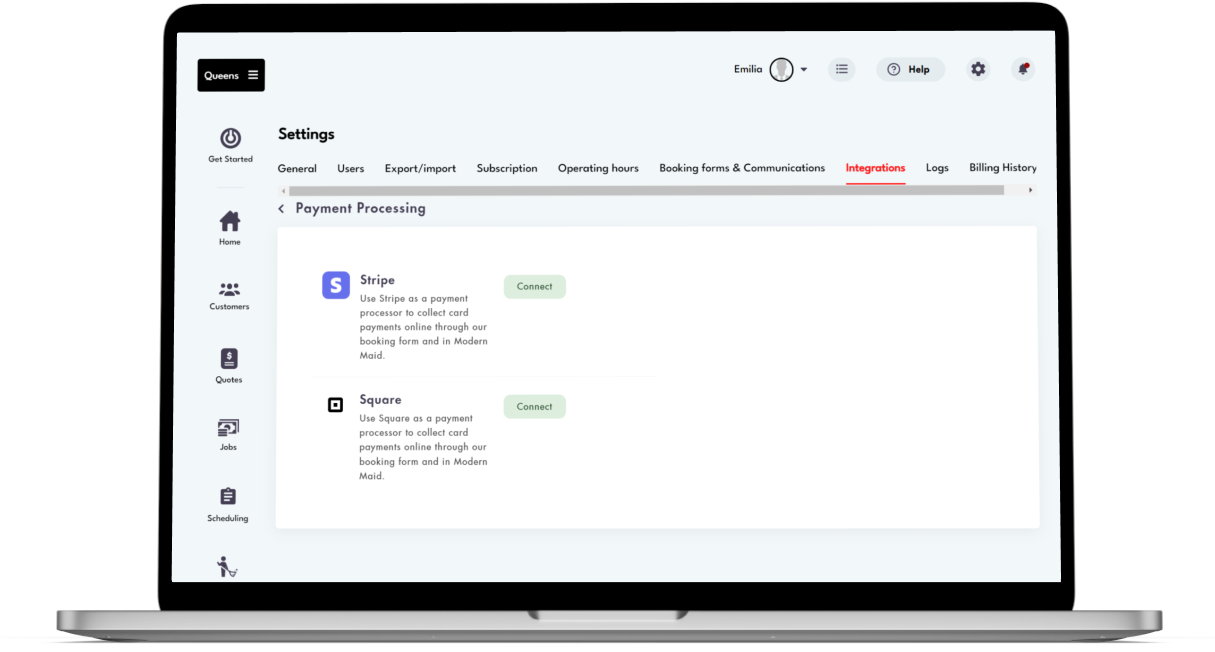1215x652 pixels.
Task: Click the Stripe logo icon
Action: click(x=336, y=285)
